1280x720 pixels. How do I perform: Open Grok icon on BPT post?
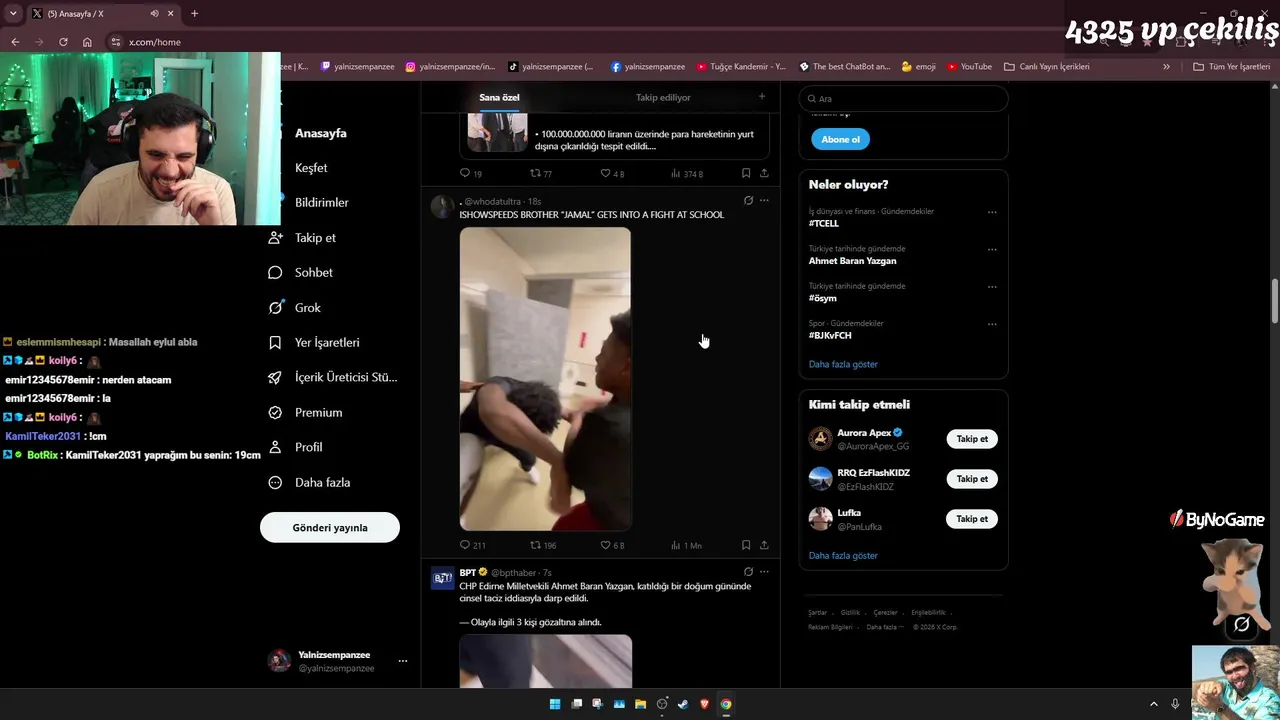pos(748,572)
